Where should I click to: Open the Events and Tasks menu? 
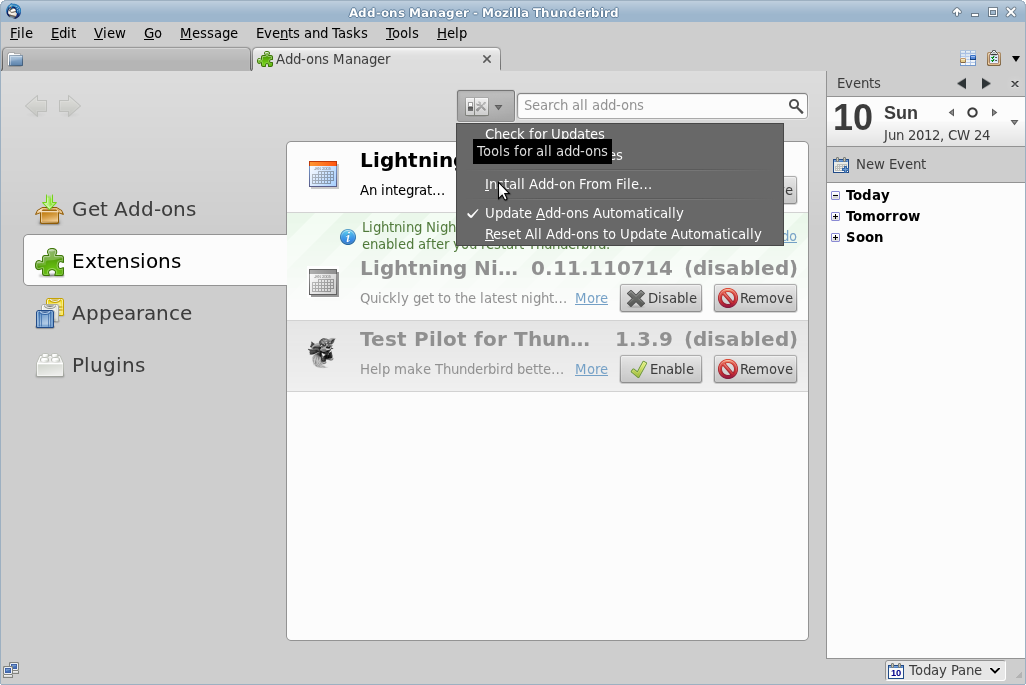(311, 33)
